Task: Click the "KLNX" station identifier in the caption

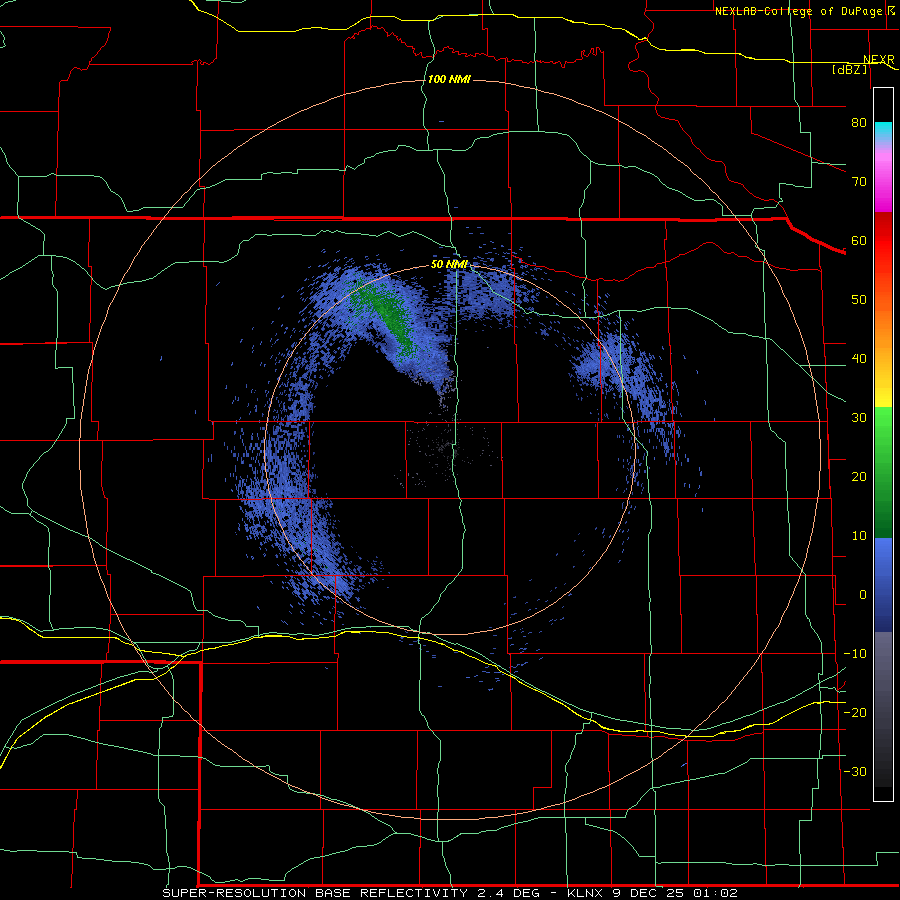Action: coord(586,893)
